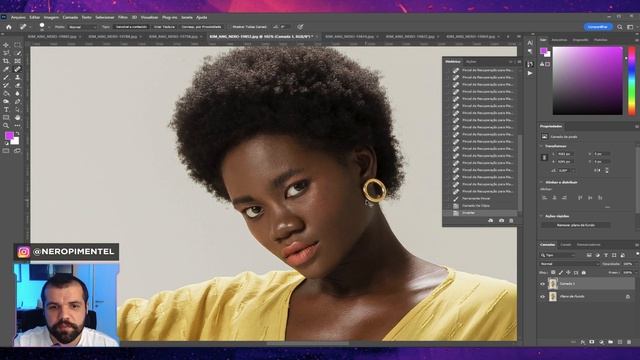Create new snapshot camera icon in History
This screenshot has height=360, width=640.
[501, 221]
